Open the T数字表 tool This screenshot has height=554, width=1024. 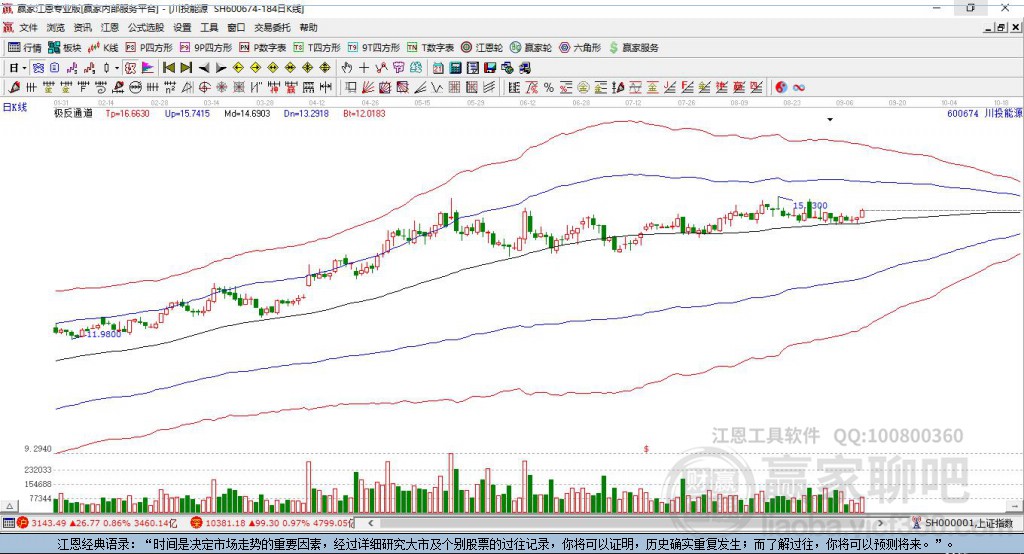coord(430,48)
